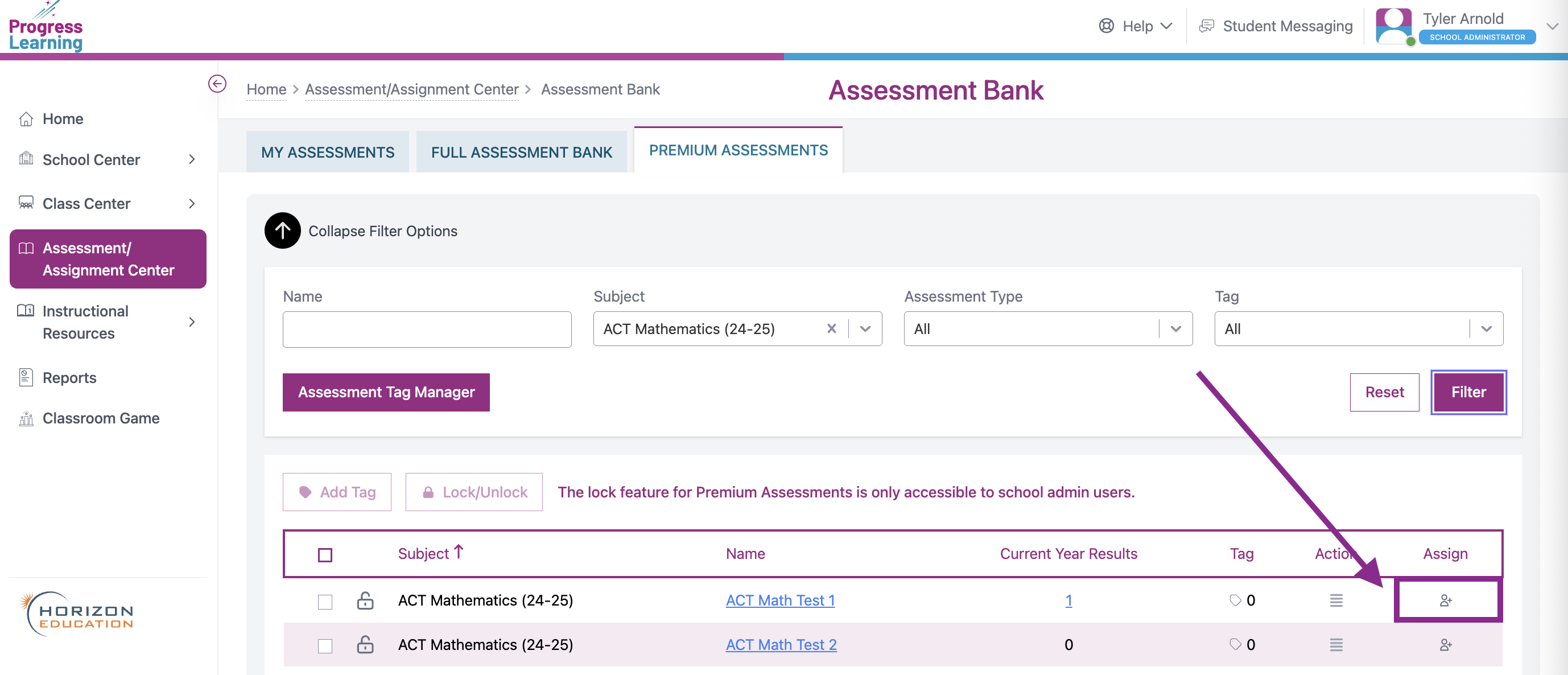Expand Instructional Resources submenu
The width and height of the screenshot is (1568, 675).
pos(192,322)
